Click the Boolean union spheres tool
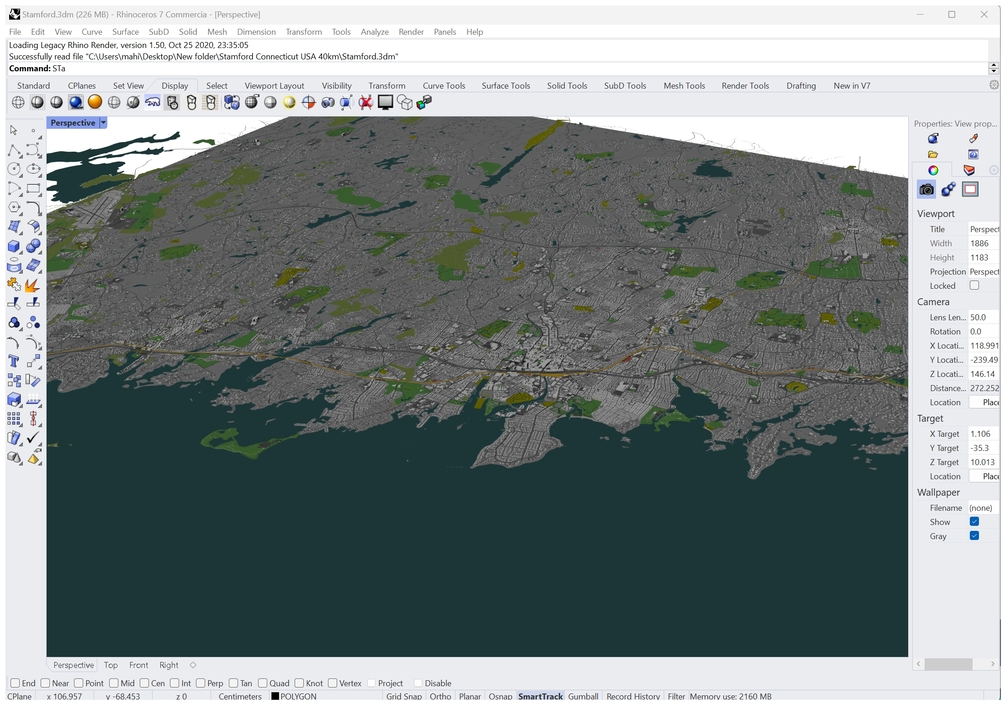 (x=33, y=246)
